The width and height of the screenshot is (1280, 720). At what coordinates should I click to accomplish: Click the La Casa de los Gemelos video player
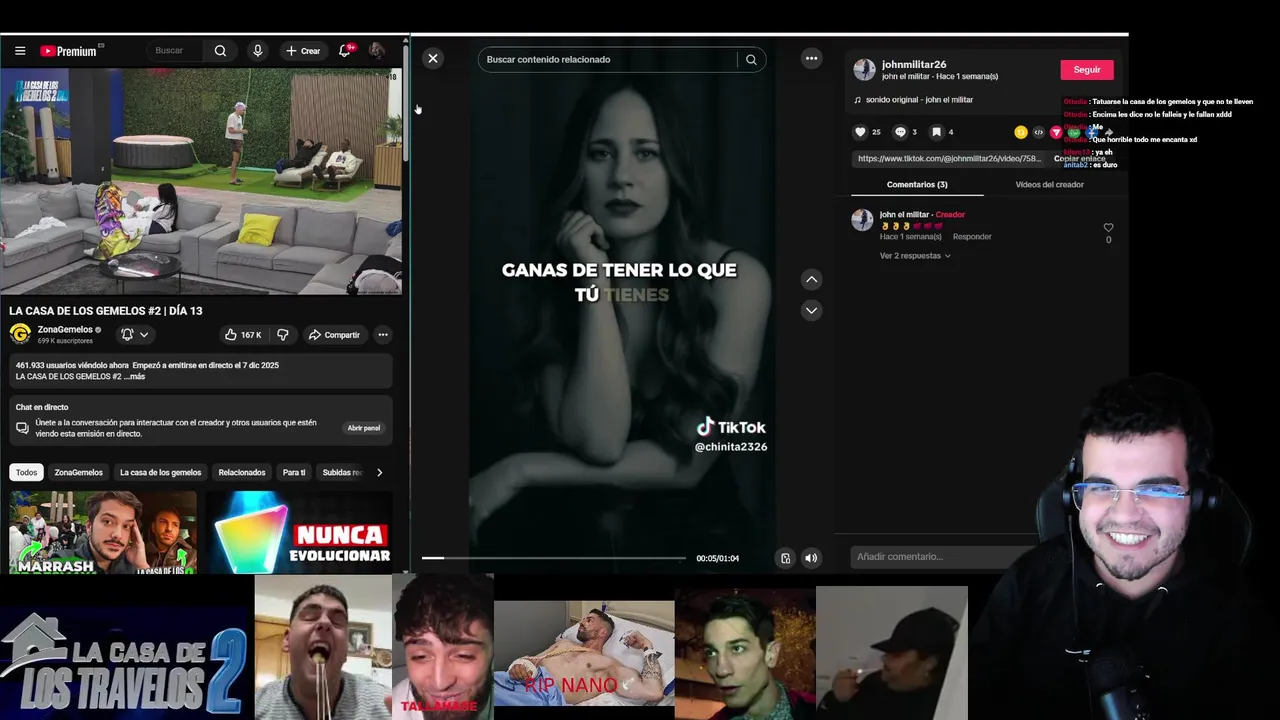point(201,181)
